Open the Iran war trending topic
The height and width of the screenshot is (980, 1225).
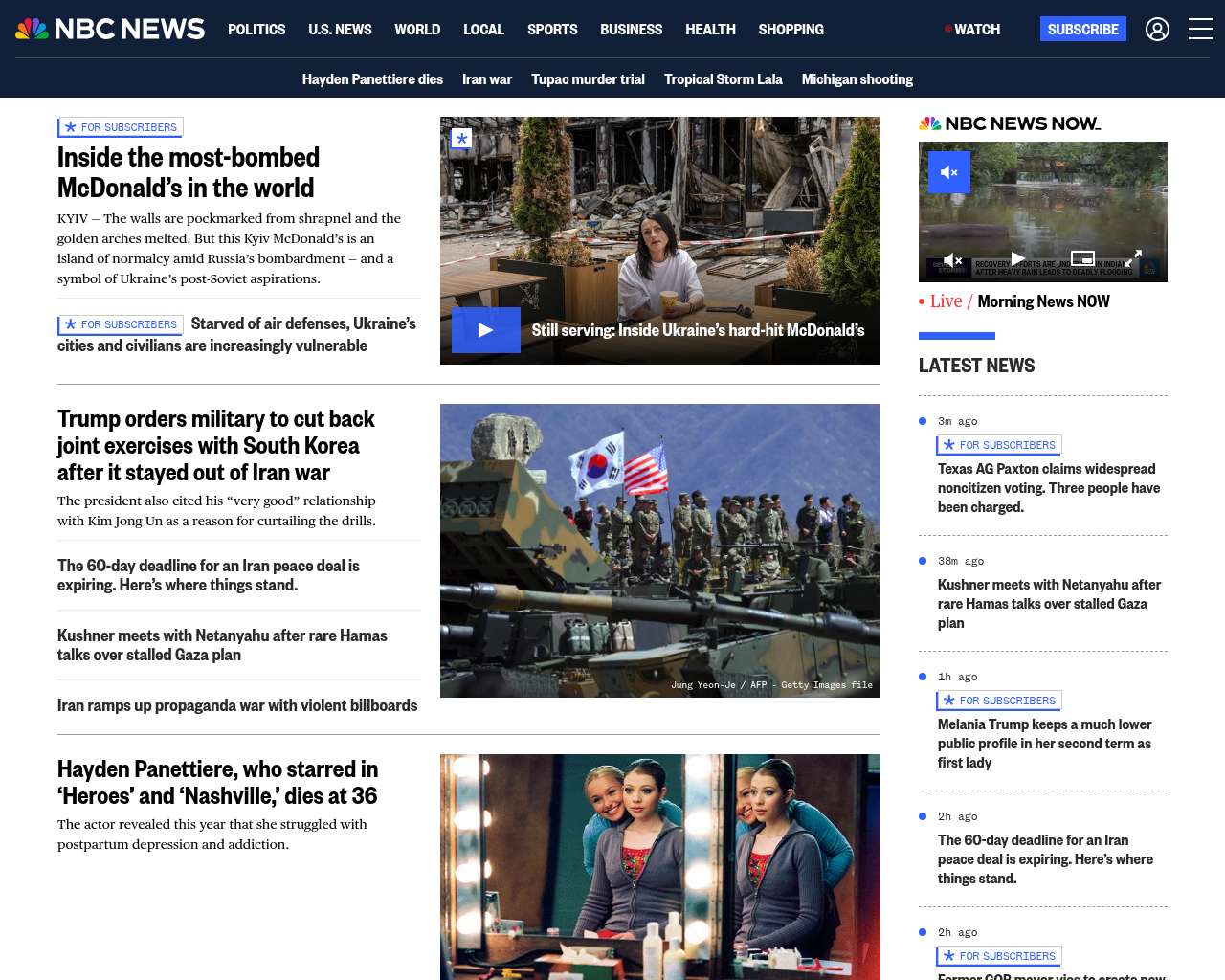[x=487, y=79]
